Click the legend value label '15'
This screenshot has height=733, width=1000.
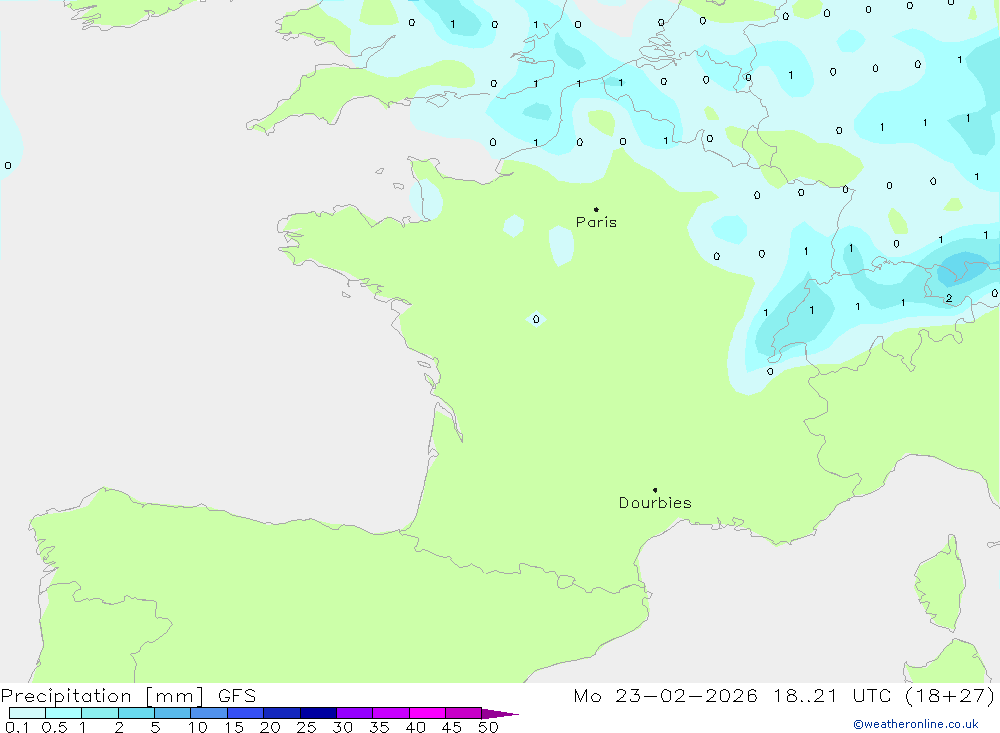pos(234,727)
